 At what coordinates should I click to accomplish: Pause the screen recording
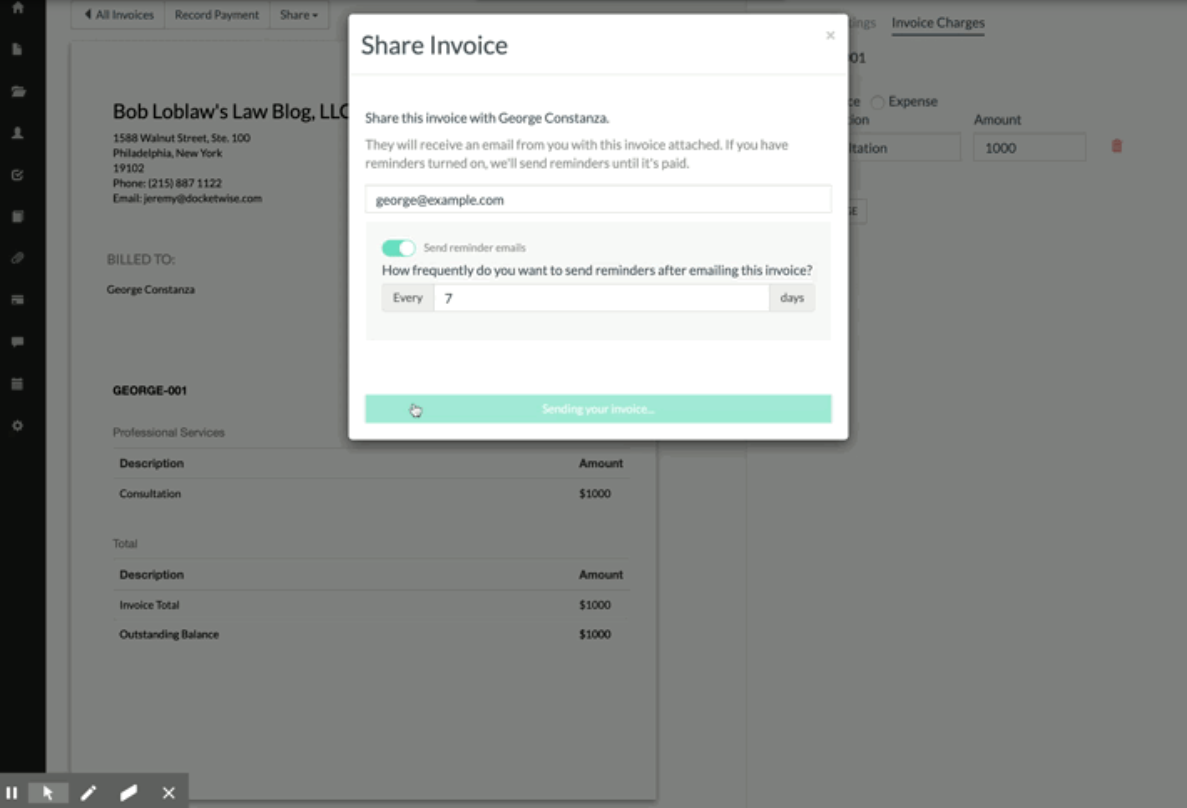[x=12, y=793]
